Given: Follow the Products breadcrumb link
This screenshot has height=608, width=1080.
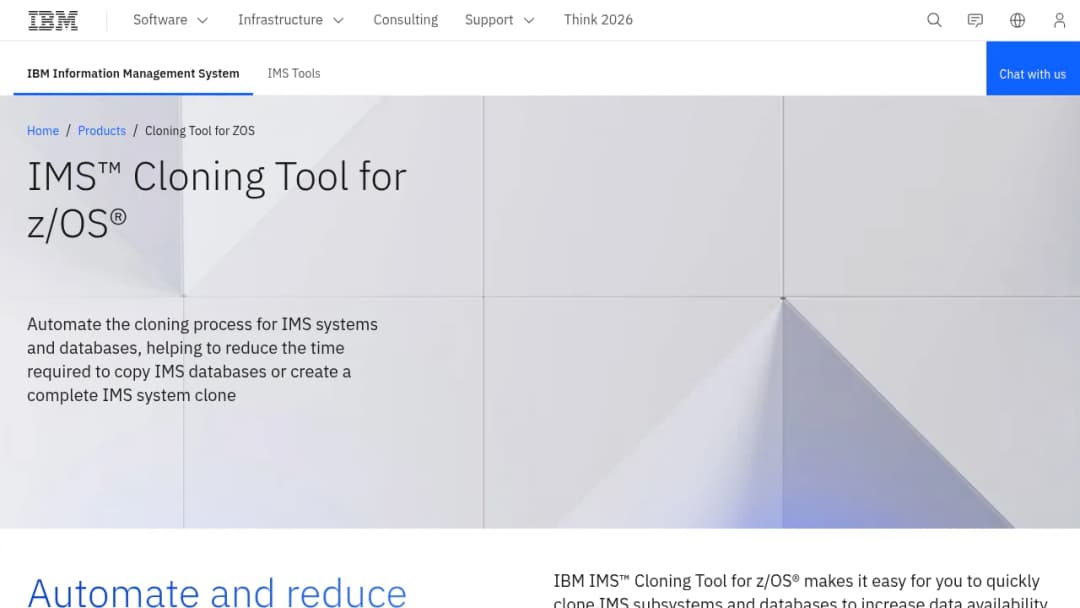Looking at the screenshot, I should [102, 131].
